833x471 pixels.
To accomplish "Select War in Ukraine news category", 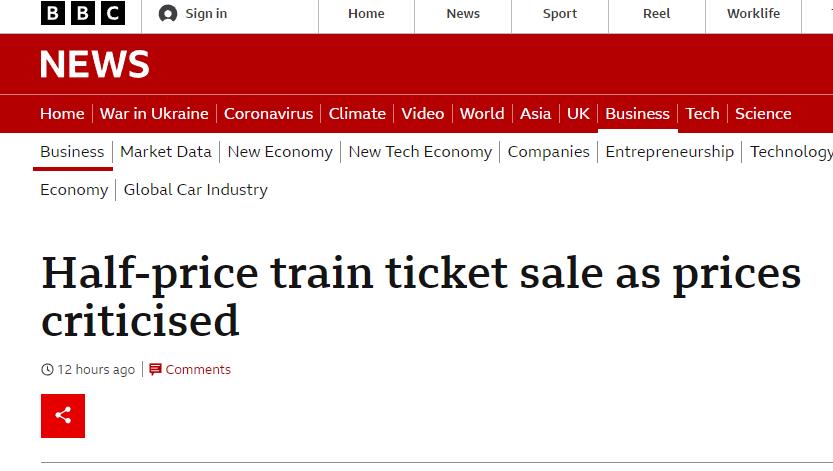I will (x=154, y=114).
